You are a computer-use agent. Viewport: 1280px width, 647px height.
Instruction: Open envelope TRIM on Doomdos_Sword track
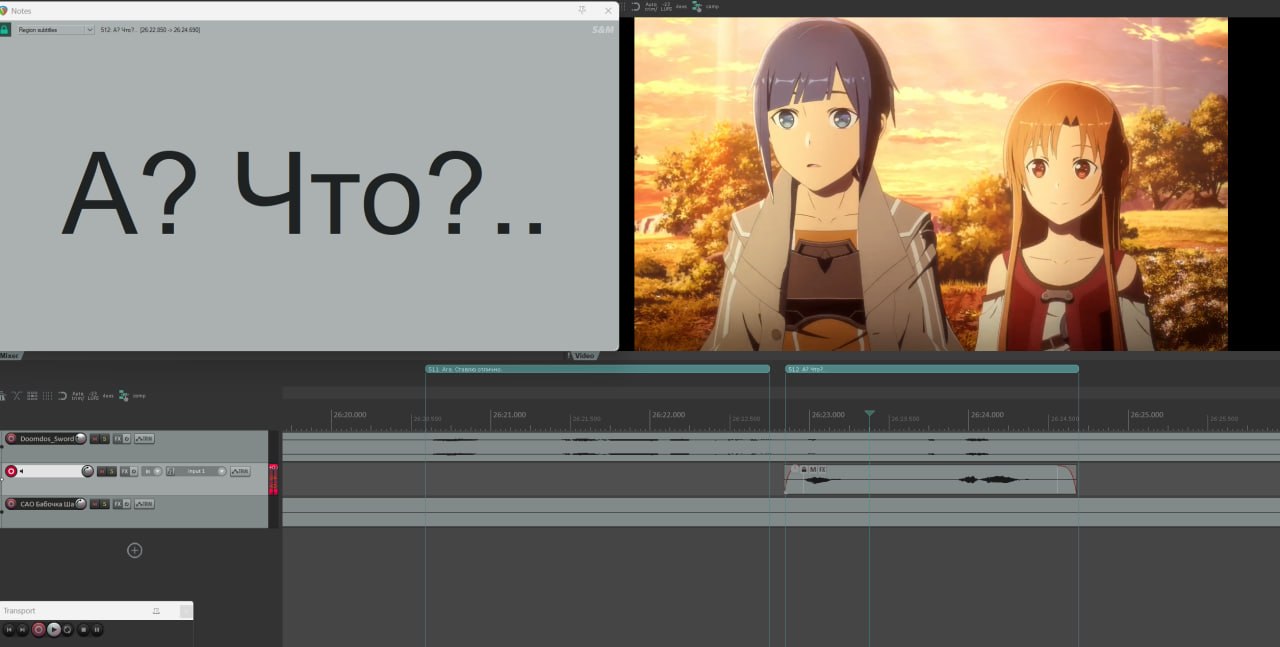click(144, 439)
